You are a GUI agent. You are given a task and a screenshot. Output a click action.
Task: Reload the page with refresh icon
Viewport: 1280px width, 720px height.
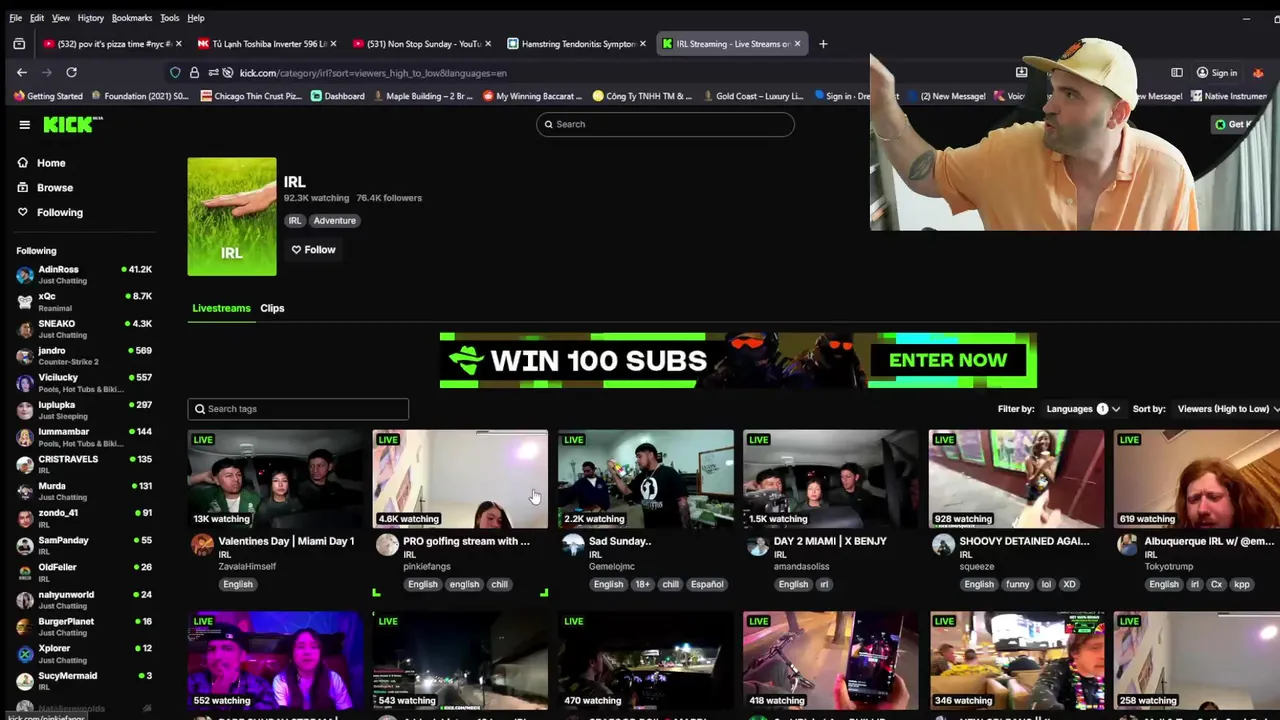coord(71,72)
